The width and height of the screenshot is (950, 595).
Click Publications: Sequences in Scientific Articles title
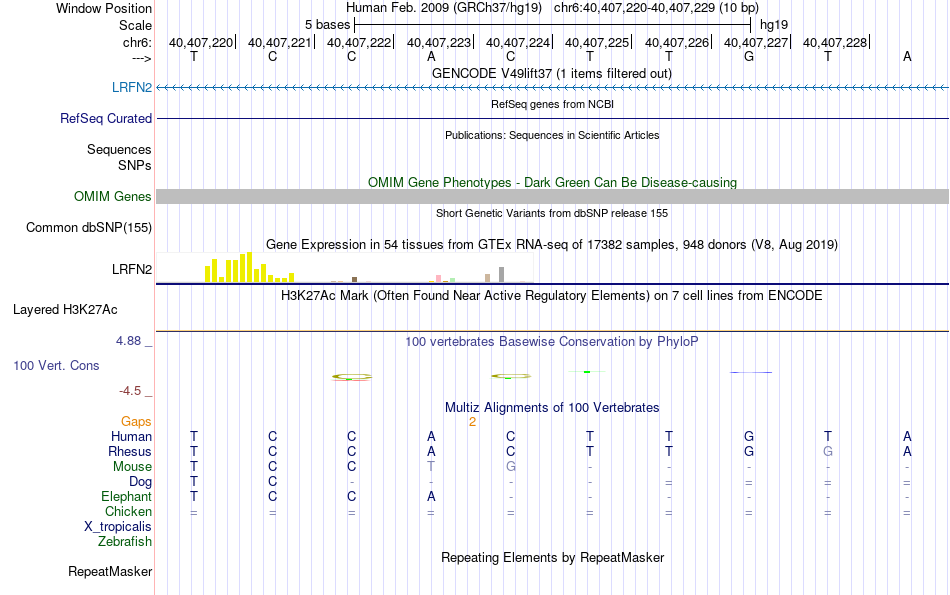click(x=552, y=135)
